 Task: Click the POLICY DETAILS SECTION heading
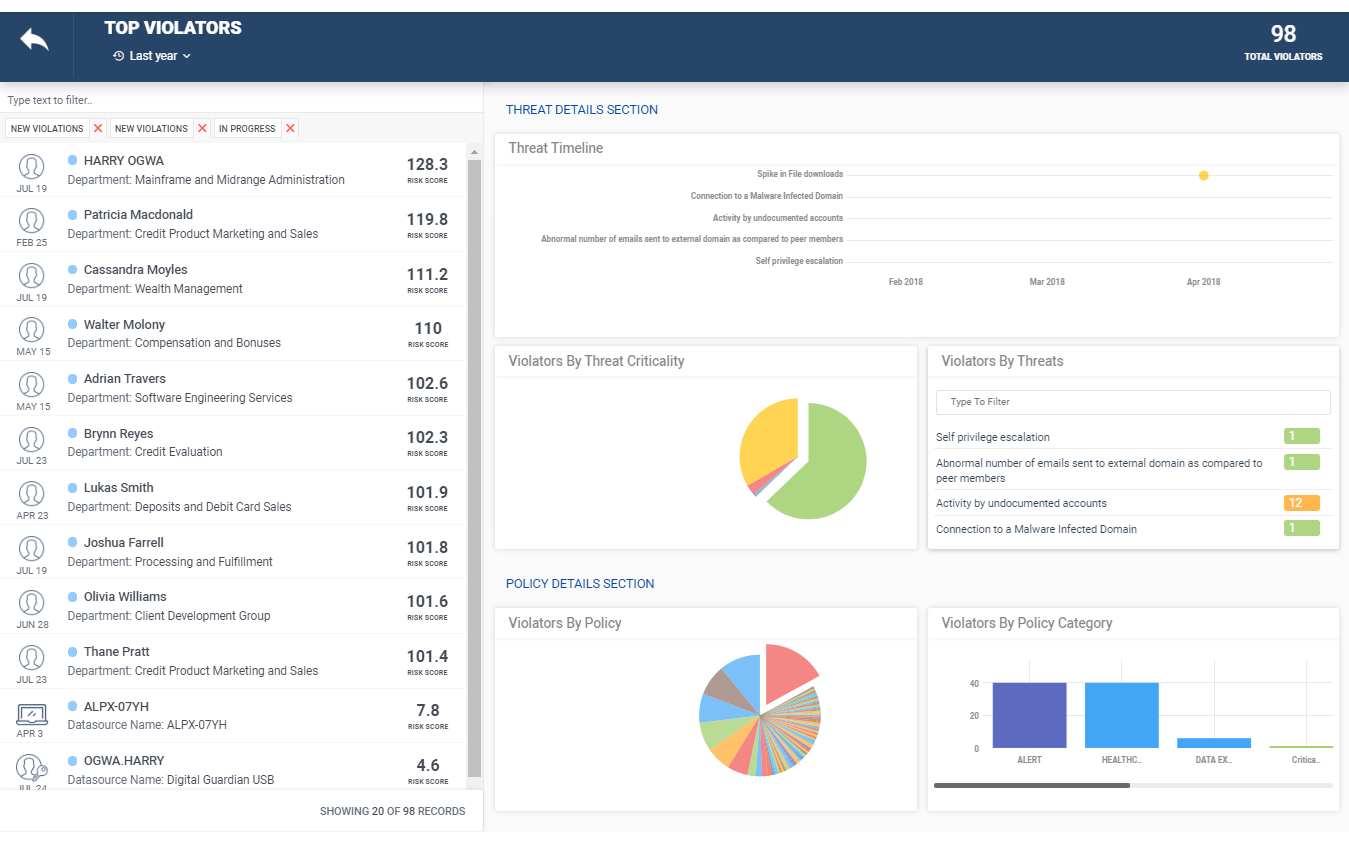pyautogui.click(x=580, y=584)
